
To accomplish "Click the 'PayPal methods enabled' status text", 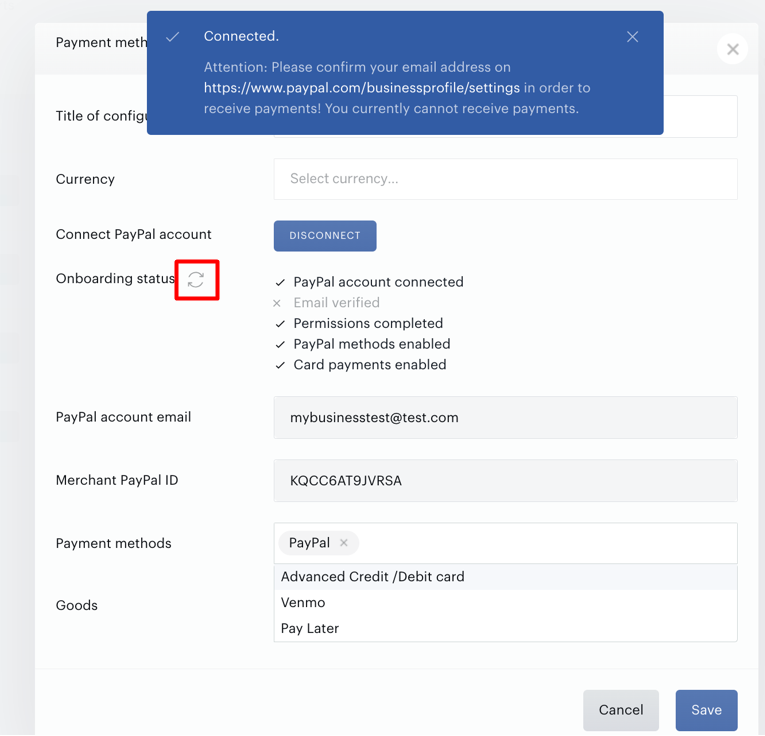I will (372, 344).
